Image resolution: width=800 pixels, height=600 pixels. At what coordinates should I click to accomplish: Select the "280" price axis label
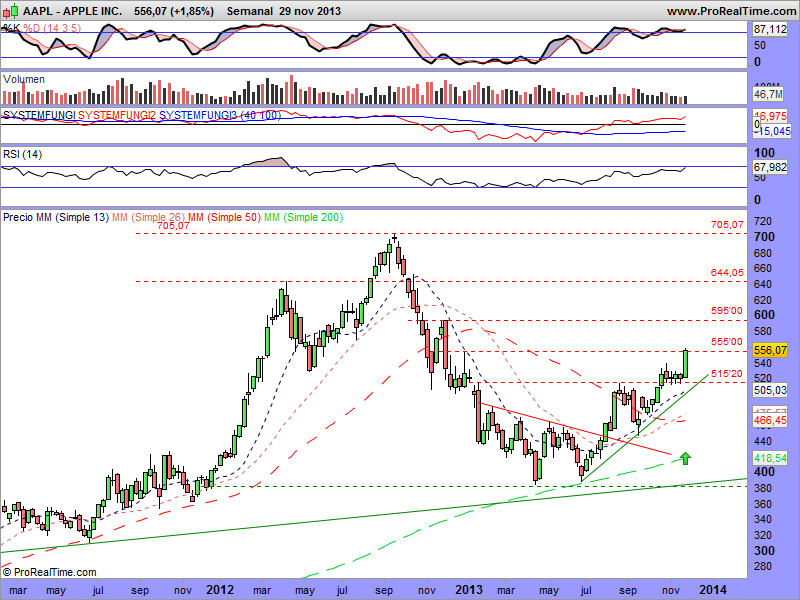pos(763,566)
